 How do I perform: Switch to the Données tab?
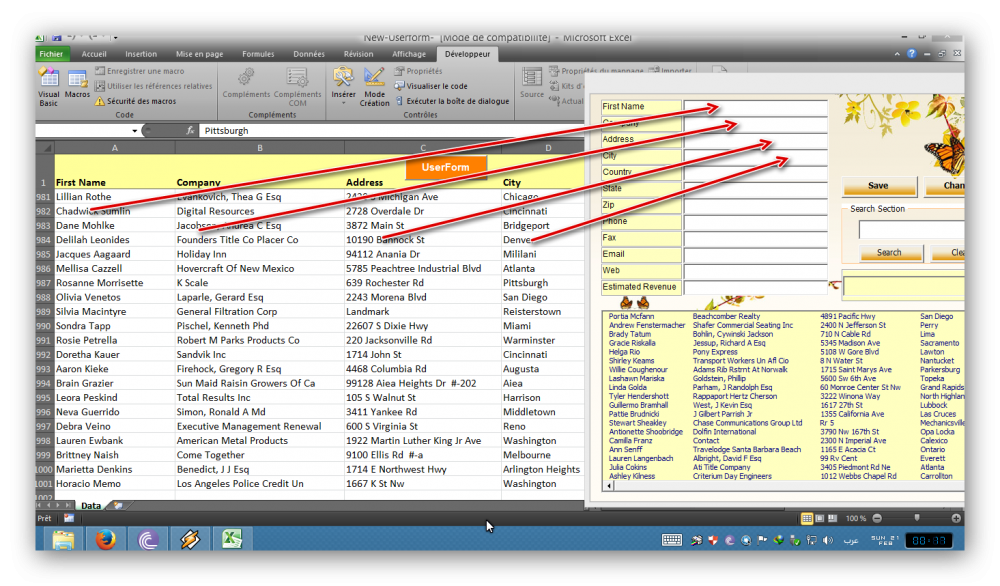(x=309, y=54)
